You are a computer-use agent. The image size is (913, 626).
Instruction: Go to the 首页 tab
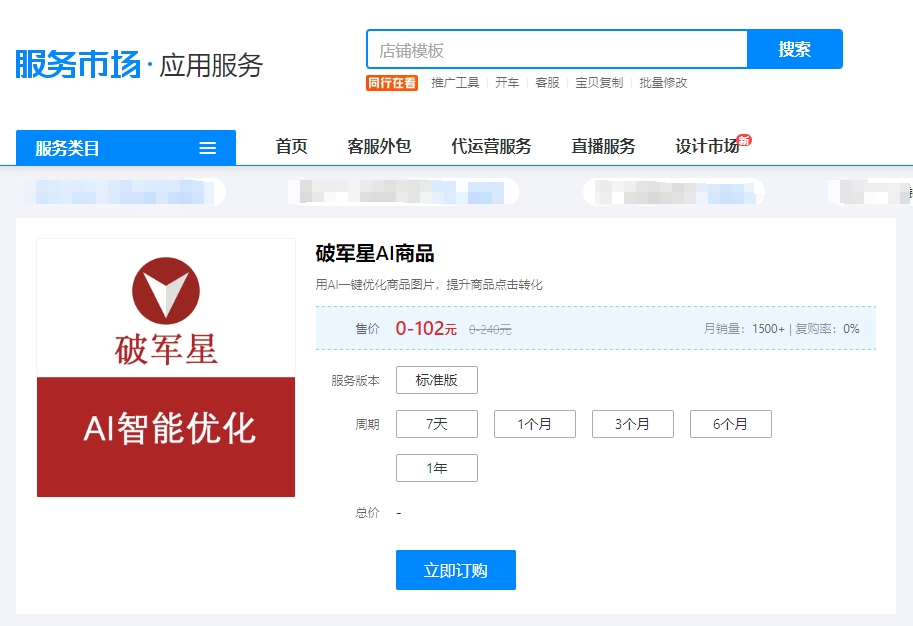[291, 146]
